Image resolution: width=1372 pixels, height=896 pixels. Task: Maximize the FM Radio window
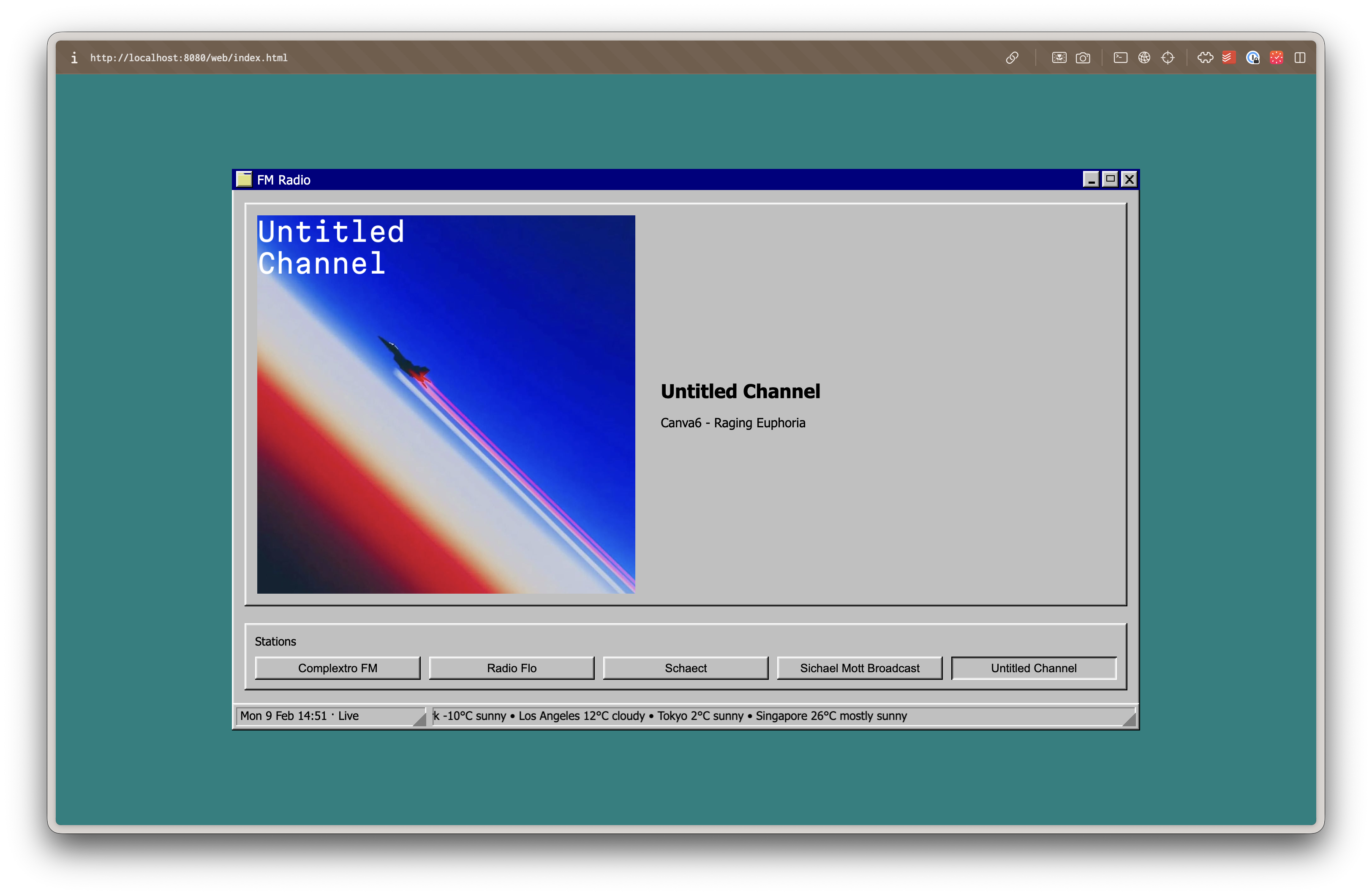(x=1110, y=179)
